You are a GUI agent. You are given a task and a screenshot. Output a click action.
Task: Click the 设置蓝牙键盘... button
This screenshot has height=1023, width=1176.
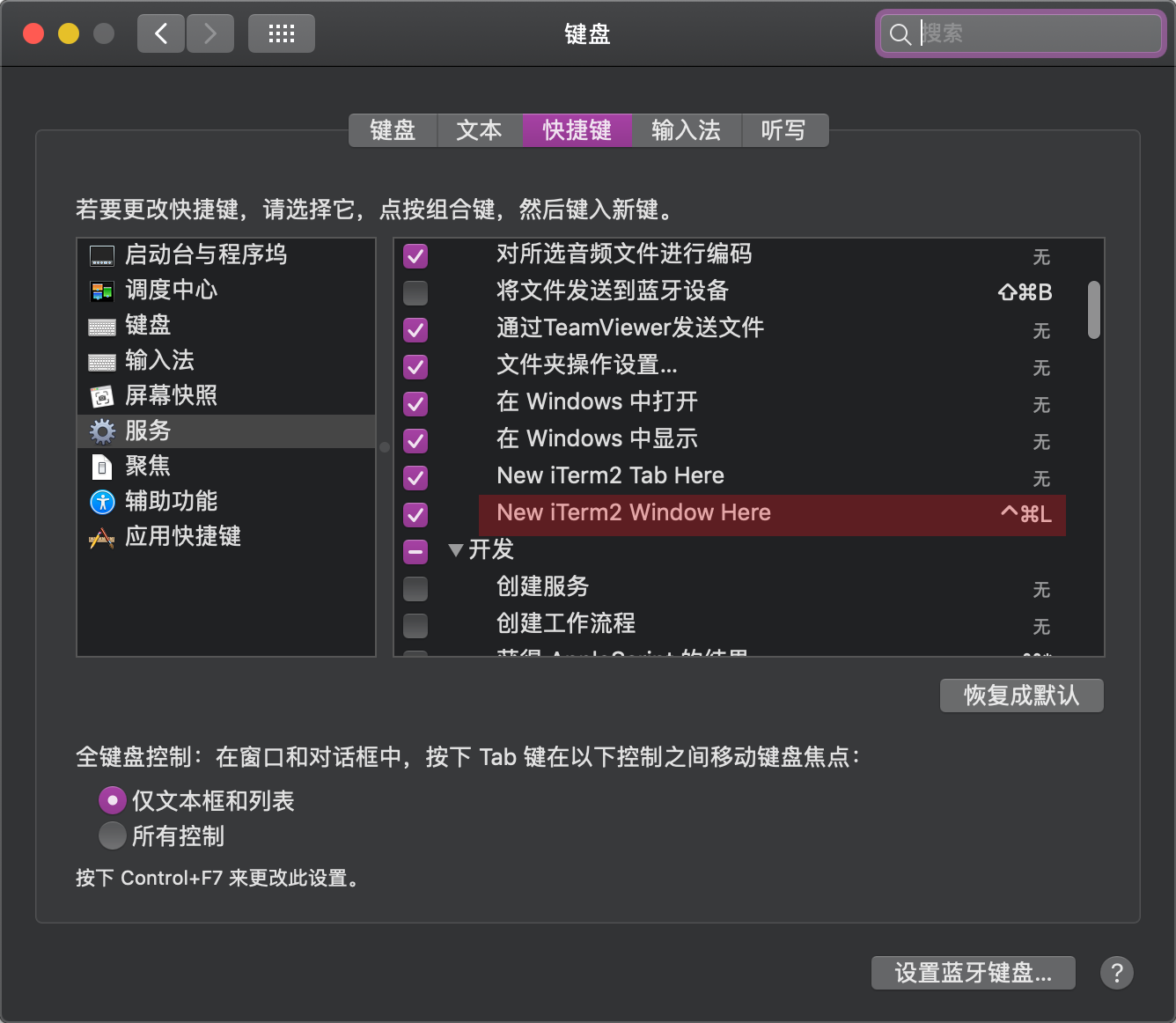[973, 973]
